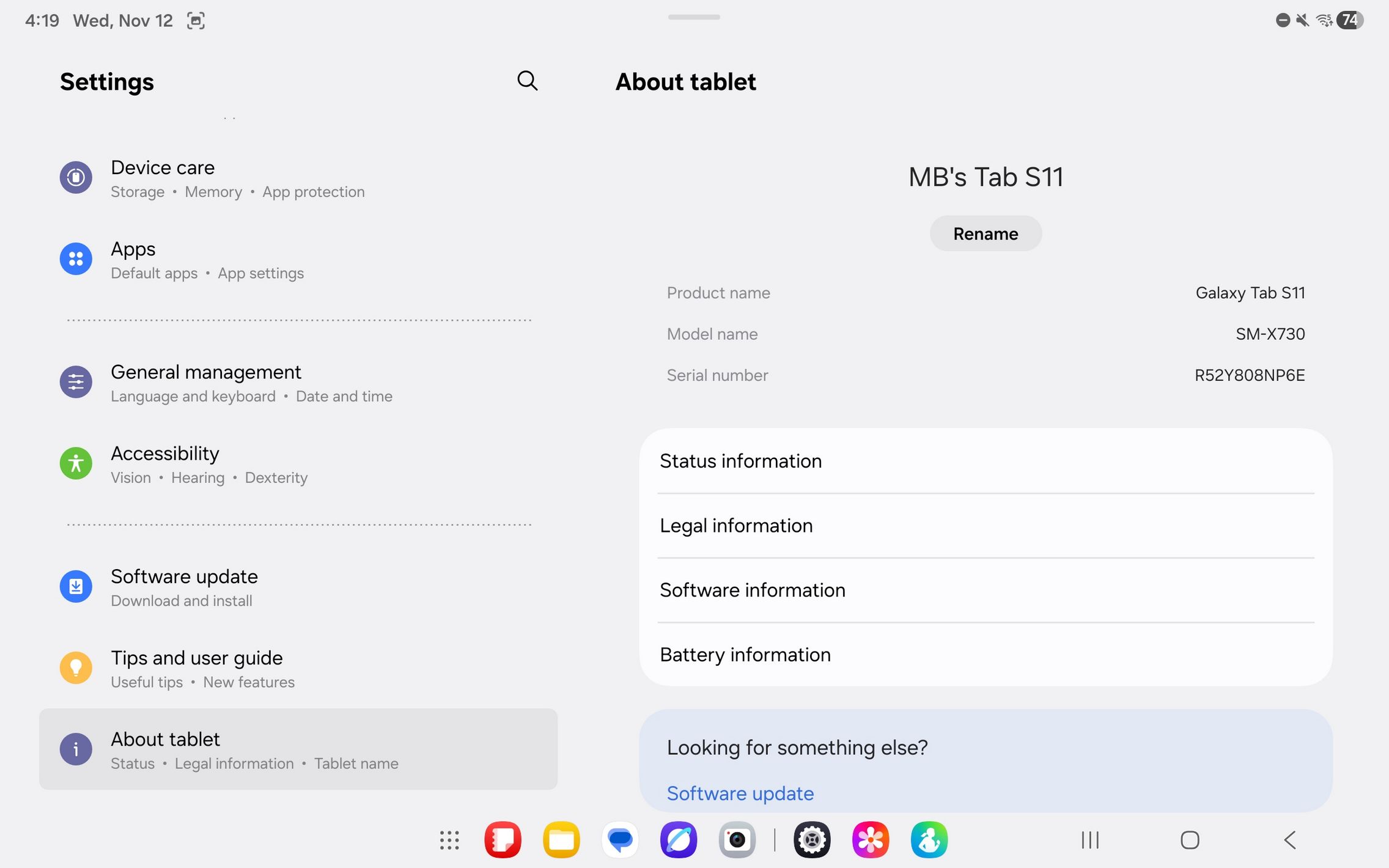Screen dimensions: 1389x868
Task: Tap the Recents navigation button
Action: point(1089,840)
